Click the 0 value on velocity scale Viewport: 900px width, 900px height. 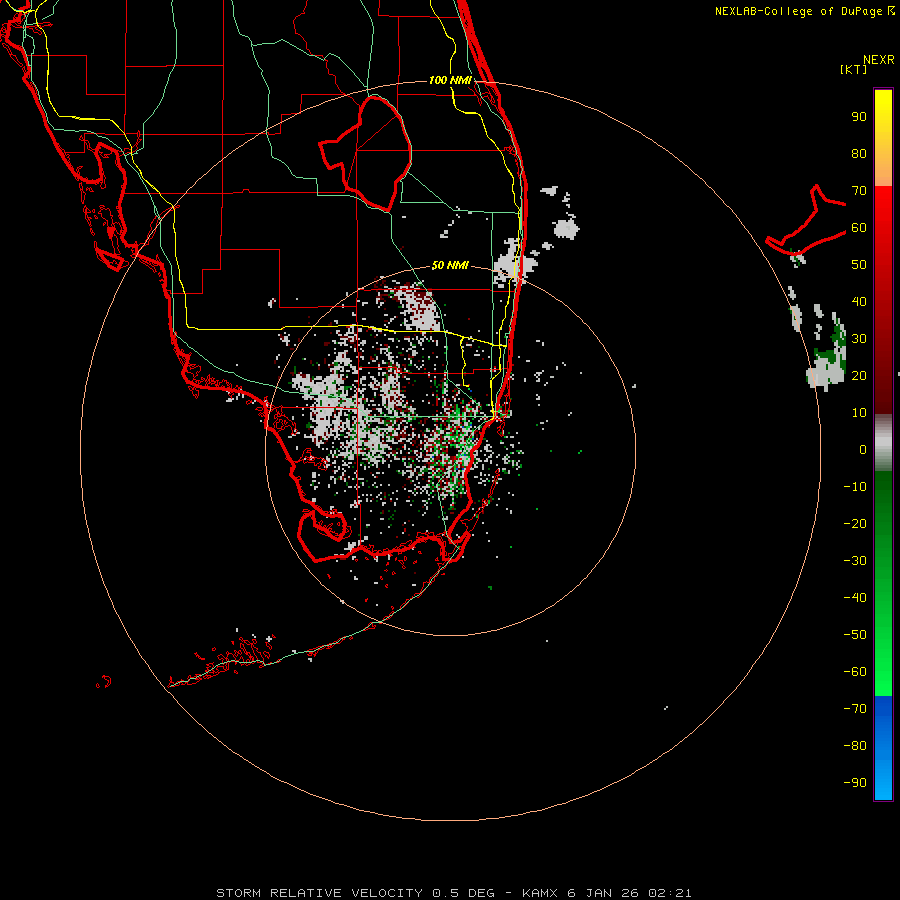click(x=863, y=450)
